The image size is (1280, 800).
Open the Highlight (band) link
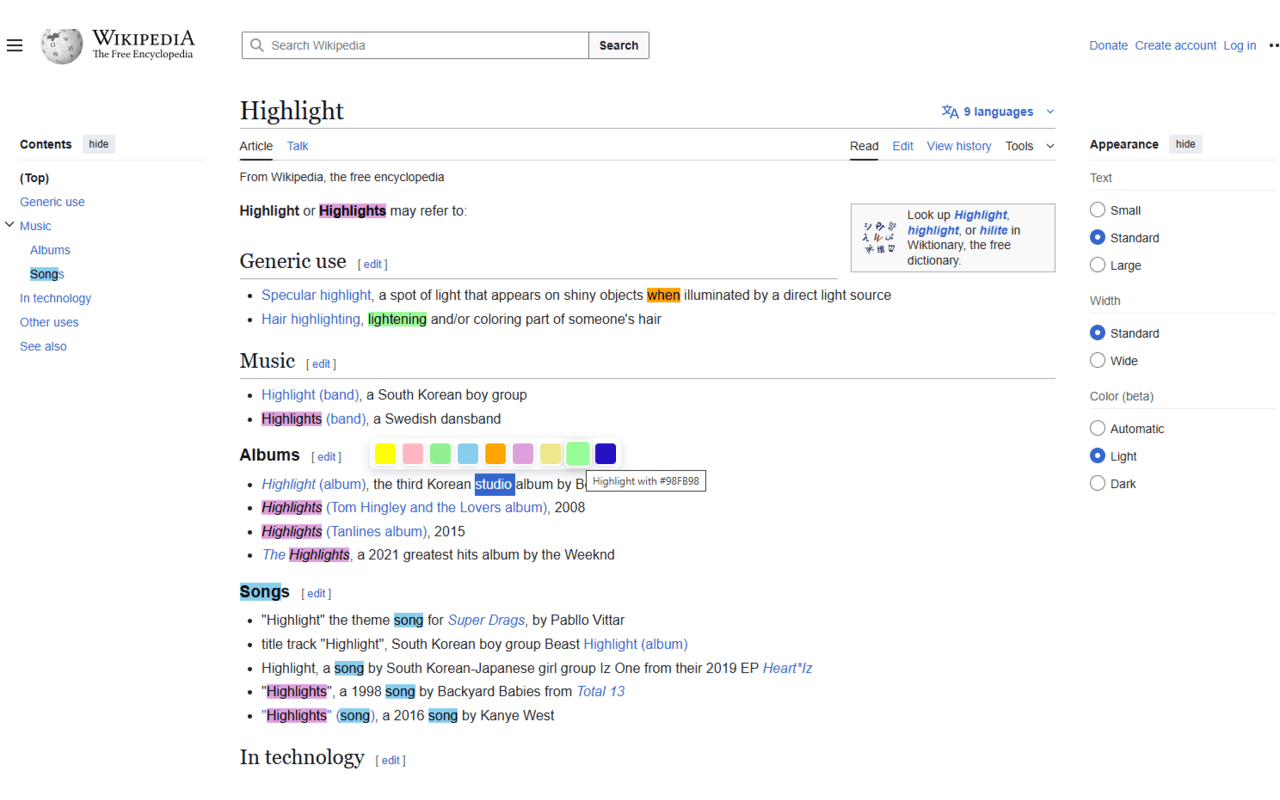(310, 395)
